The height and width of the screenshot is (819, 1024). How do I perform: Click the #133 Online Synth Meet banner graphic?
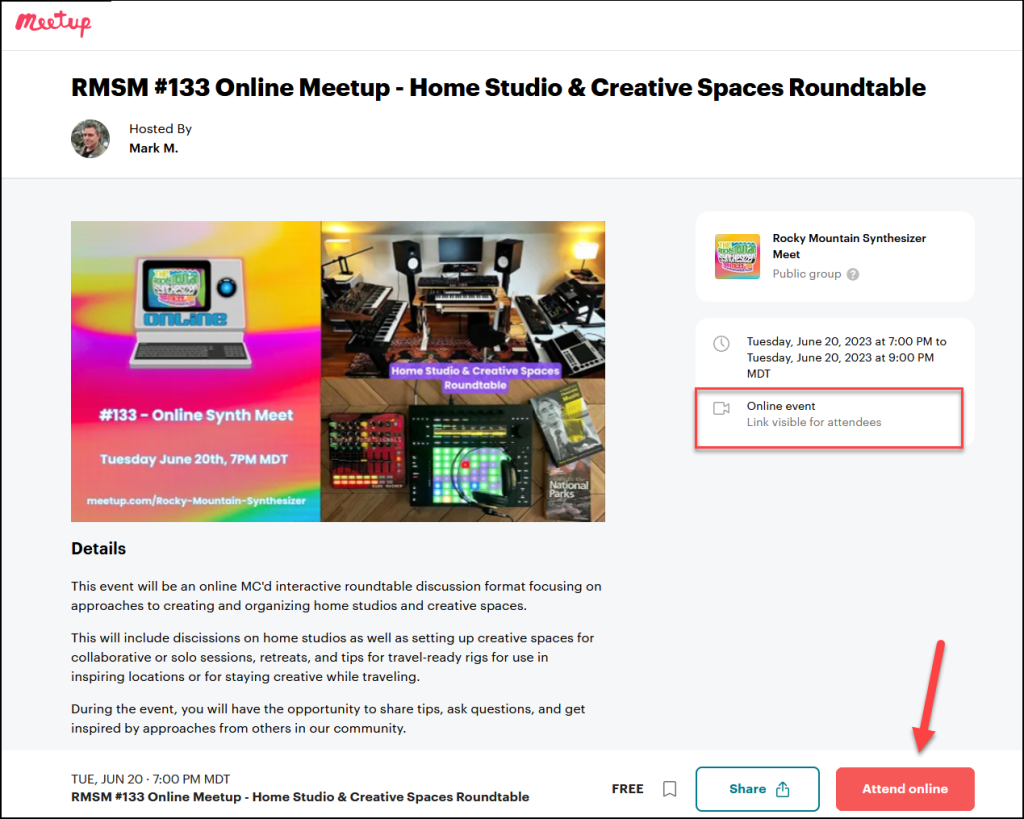click(x=196, y=371)
